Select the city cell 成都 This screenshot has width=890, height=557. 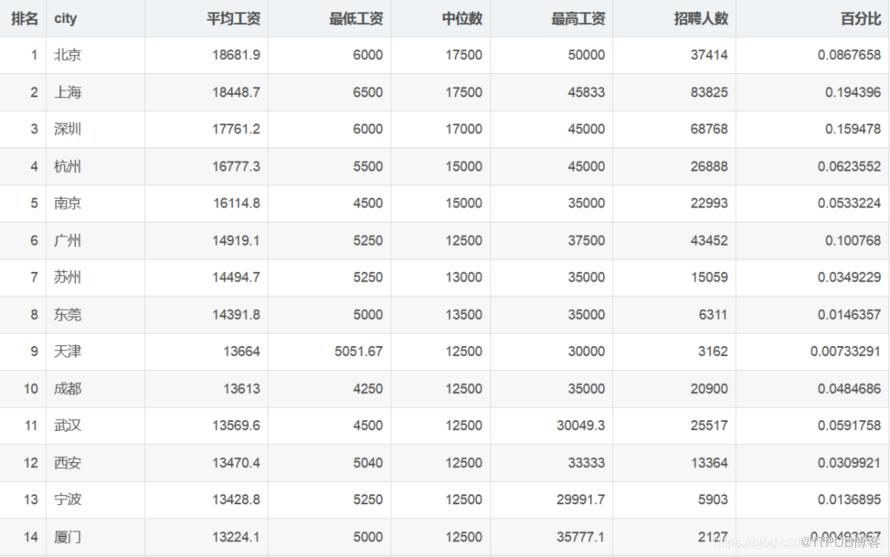click(68, 389)
